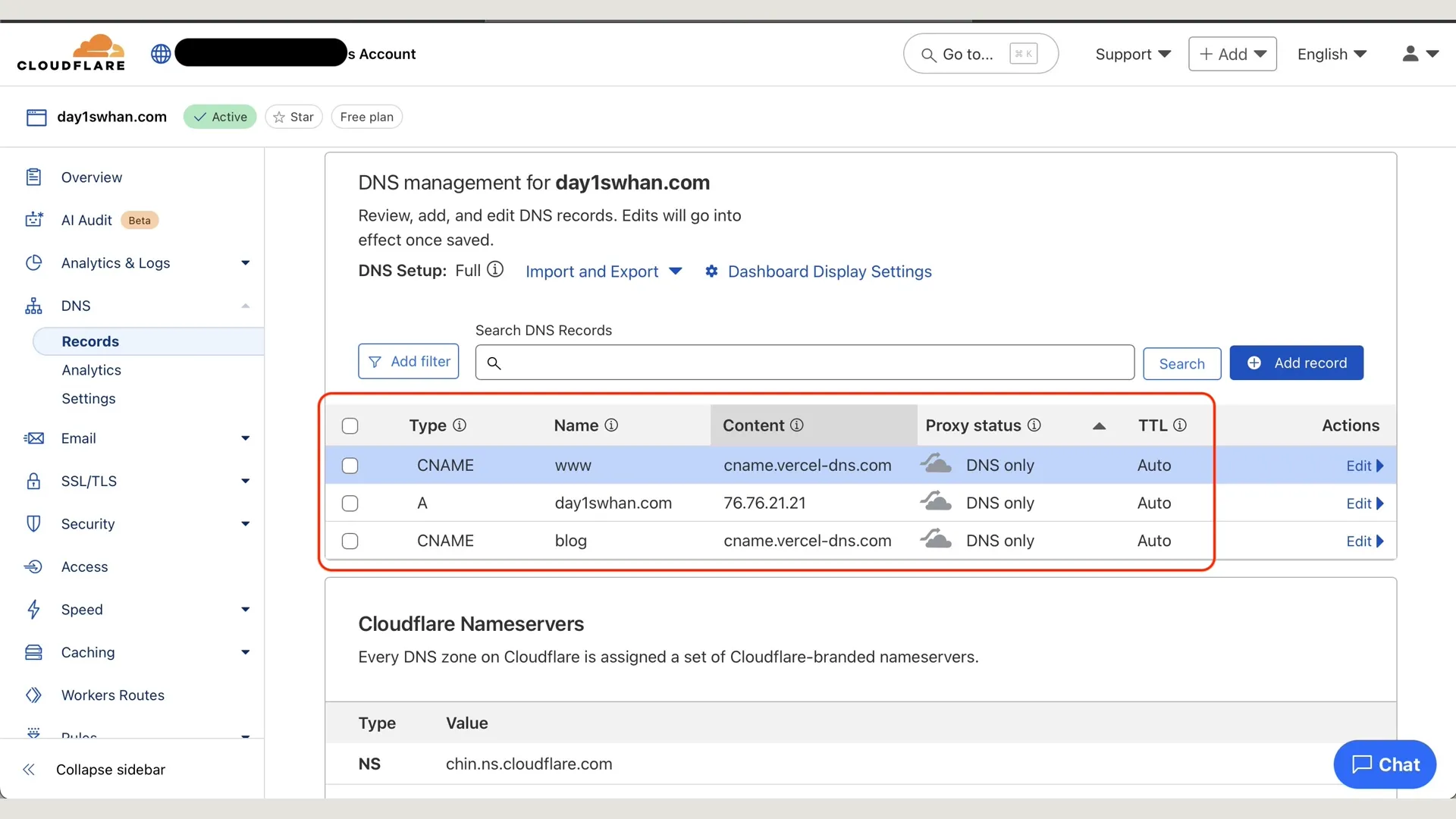Click the collapse sidebar double-chevron icon
Screen dimensions: 1456x819
(x=29, y=770)
